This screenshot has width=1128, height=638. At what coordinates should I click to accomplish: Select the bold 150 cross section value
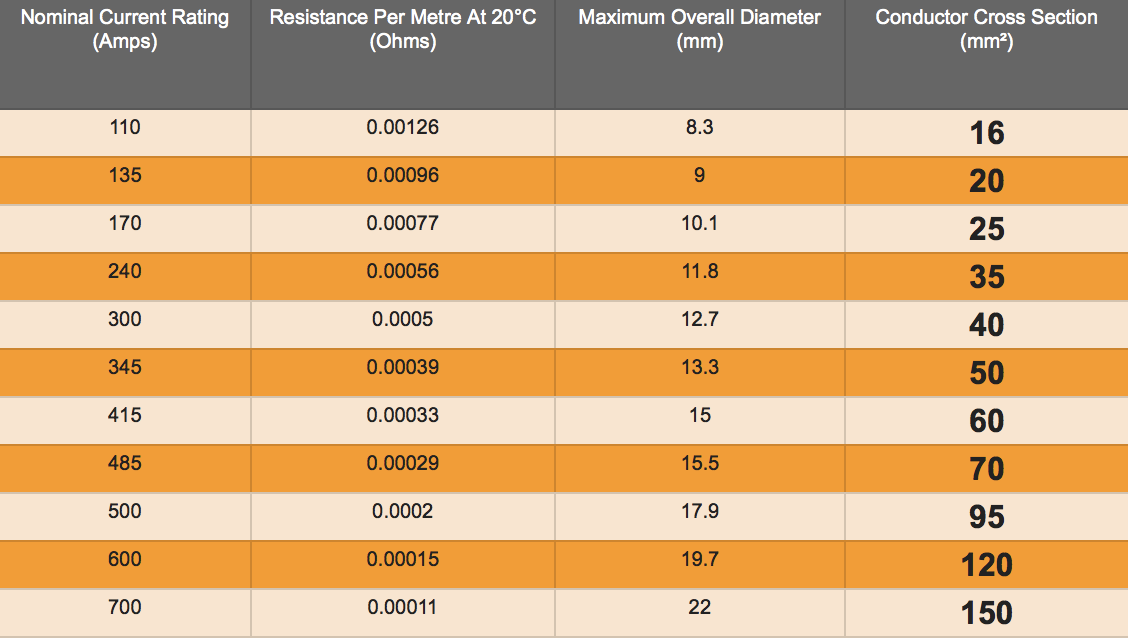(x=986, y=613)
